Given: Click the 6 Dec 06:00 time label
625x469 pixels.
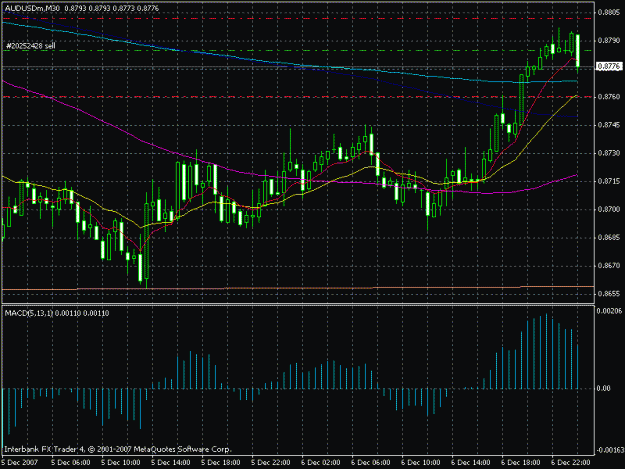Looking at the screenshot, I should tap(371, 463).
